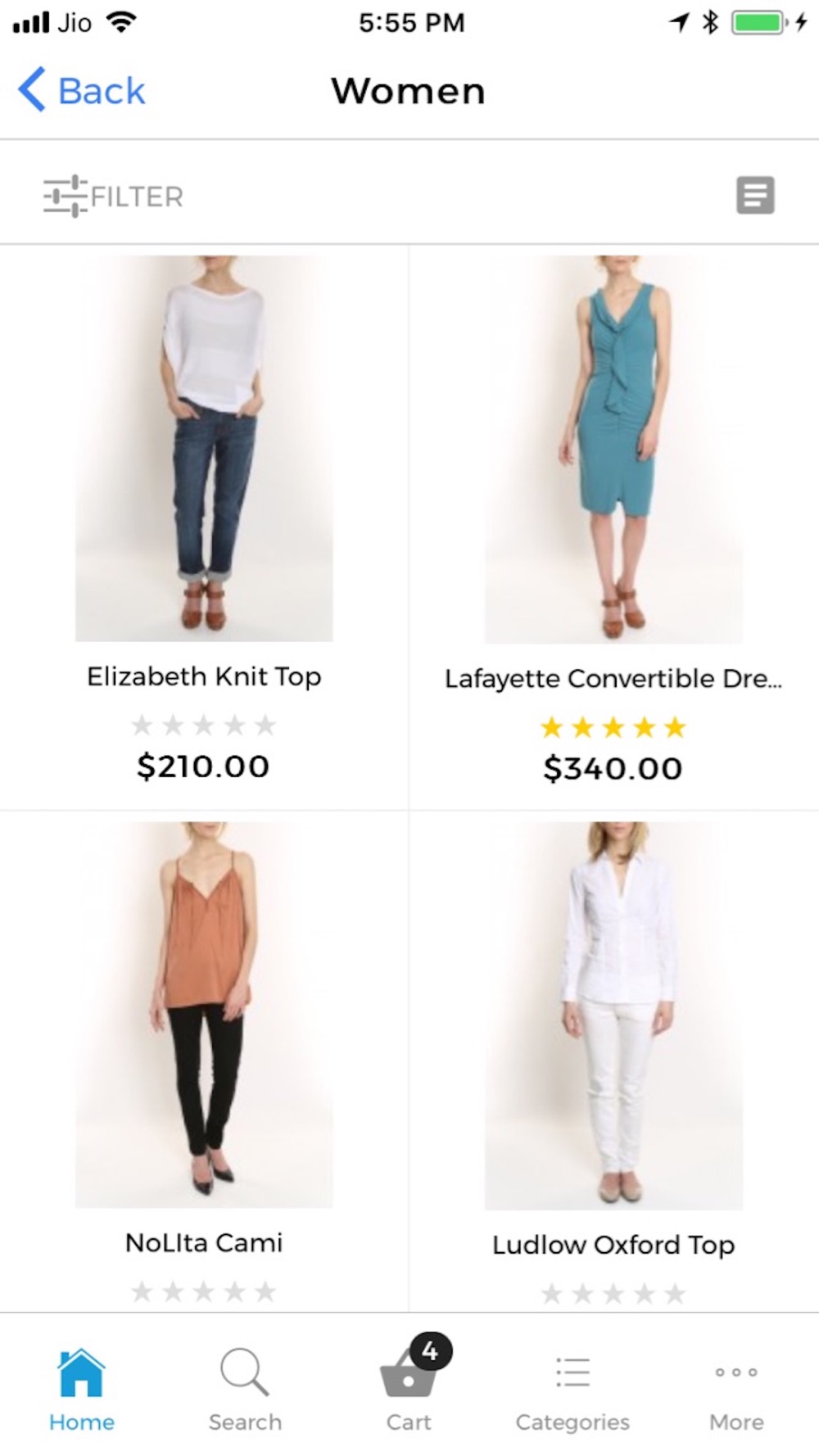Select the Home tab label
The height and width of the screenshot is (1456, 819).
81,1422
